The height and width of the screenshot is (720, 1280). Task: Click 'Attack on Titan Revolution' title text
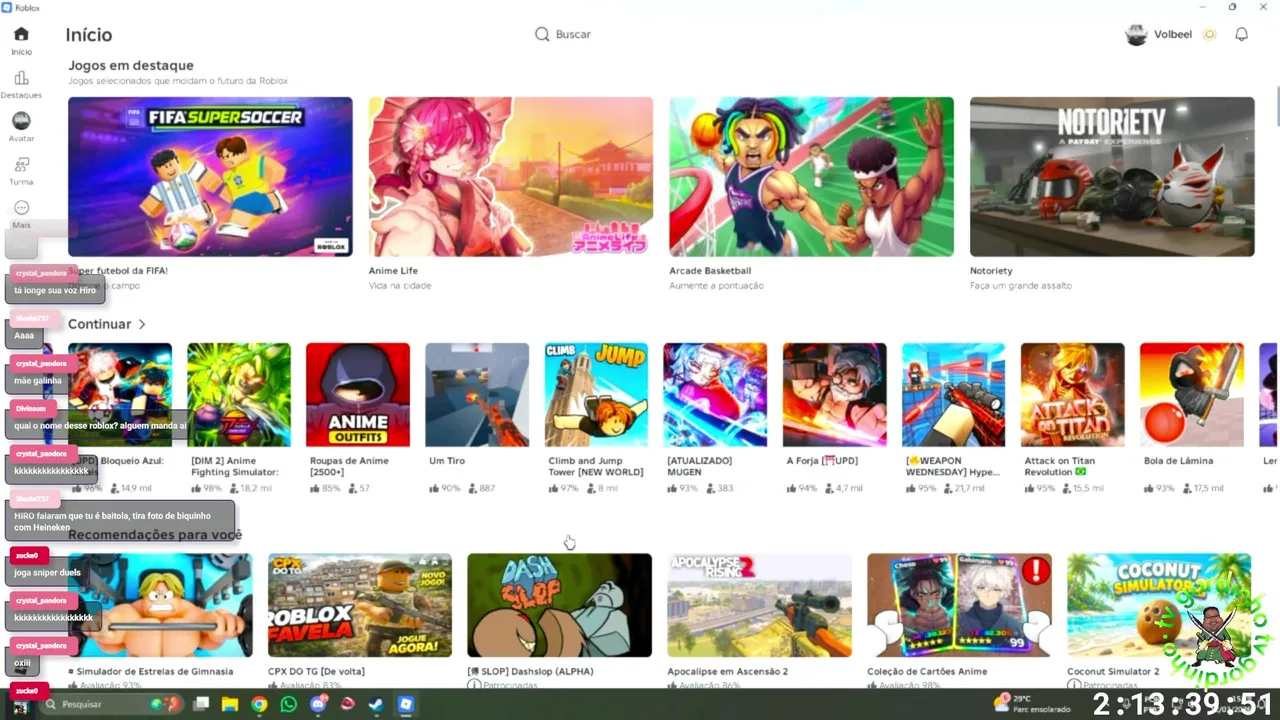tap(1061, 466)
